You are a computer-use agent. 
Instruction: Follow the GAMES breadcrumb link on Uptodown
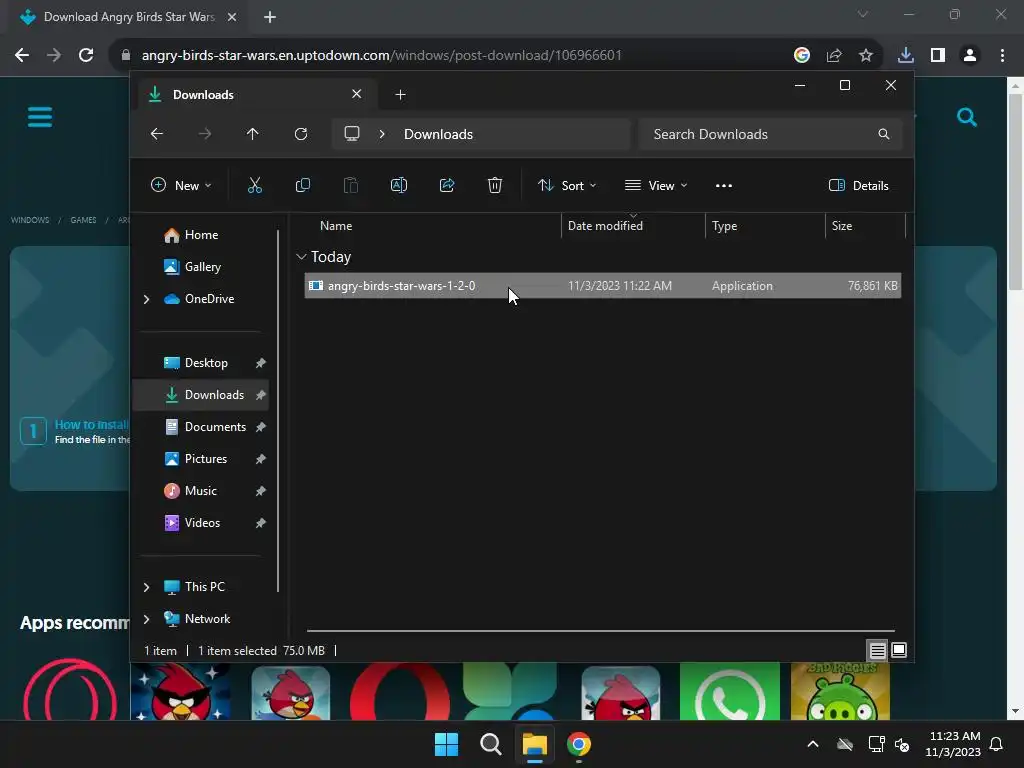[x=84, y=220]
